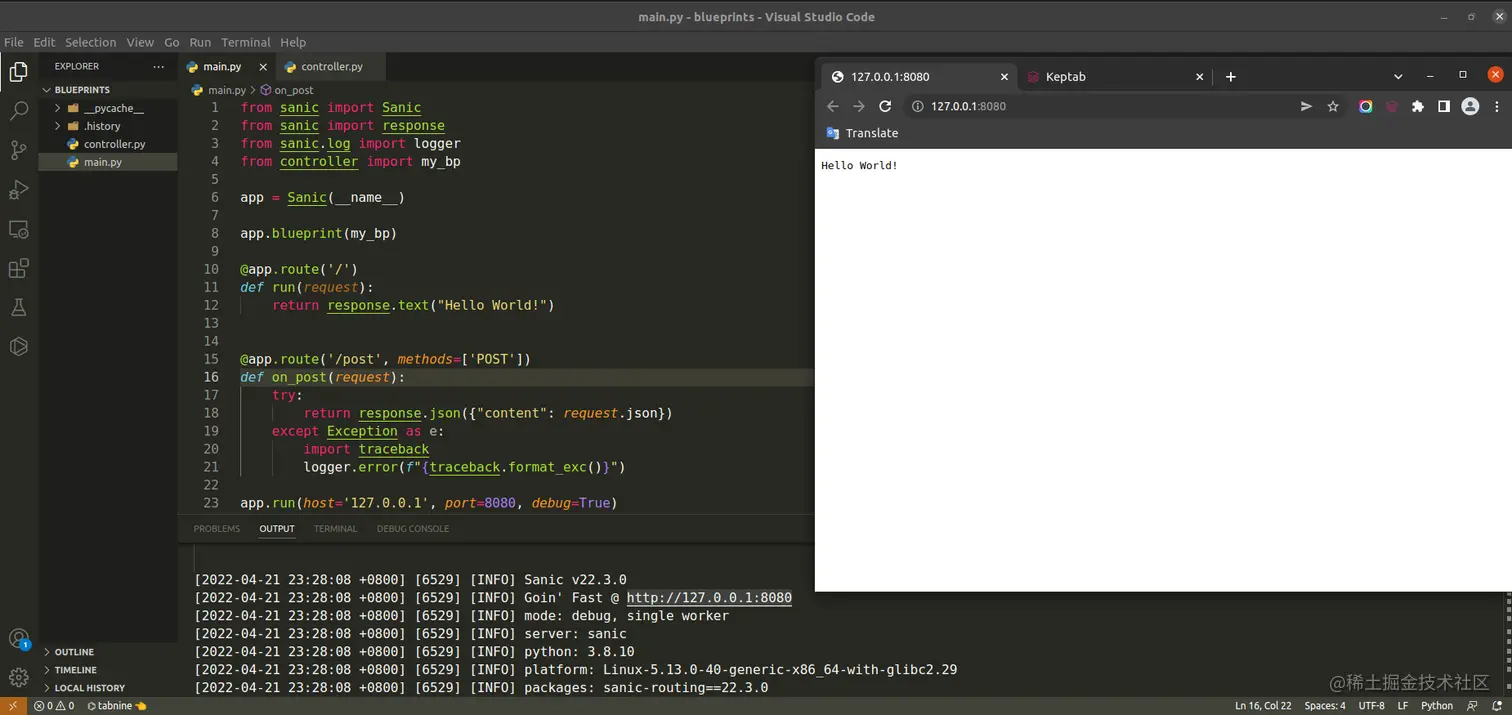Open a new browser tab
Image resolution: width=1512 pixels, height=715 pixels.
1231,77
